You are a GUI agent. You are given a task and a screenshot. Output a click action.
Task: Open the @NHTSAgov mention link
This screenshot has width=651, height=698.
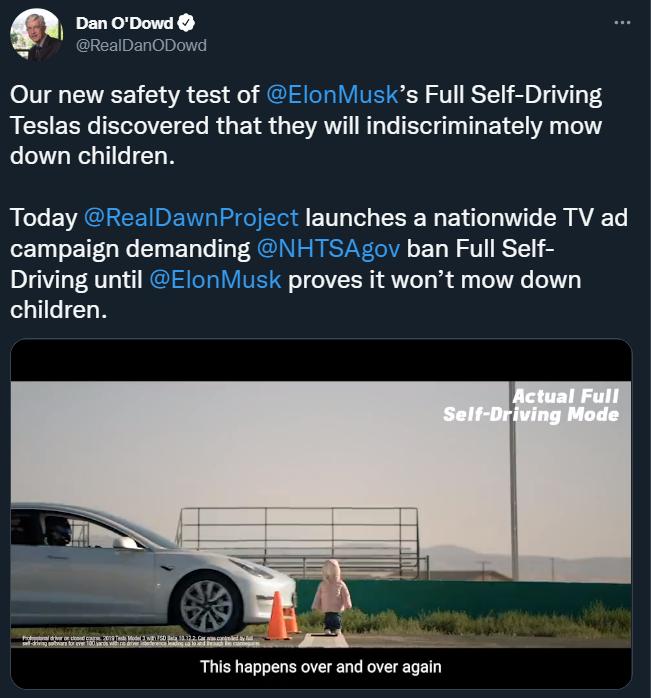[x=328, y=248]
